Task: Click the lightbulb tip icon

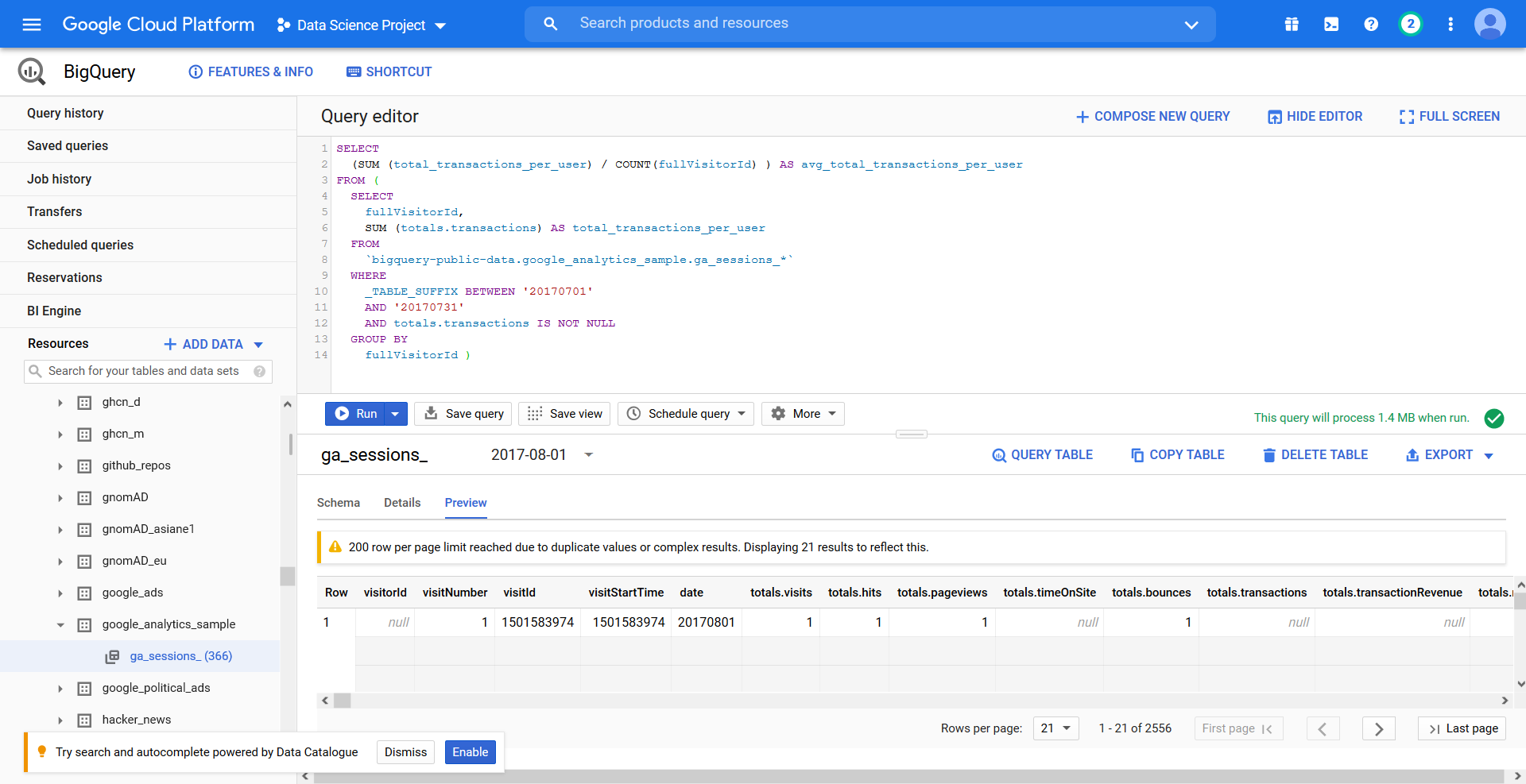Action: click(42, 751)
